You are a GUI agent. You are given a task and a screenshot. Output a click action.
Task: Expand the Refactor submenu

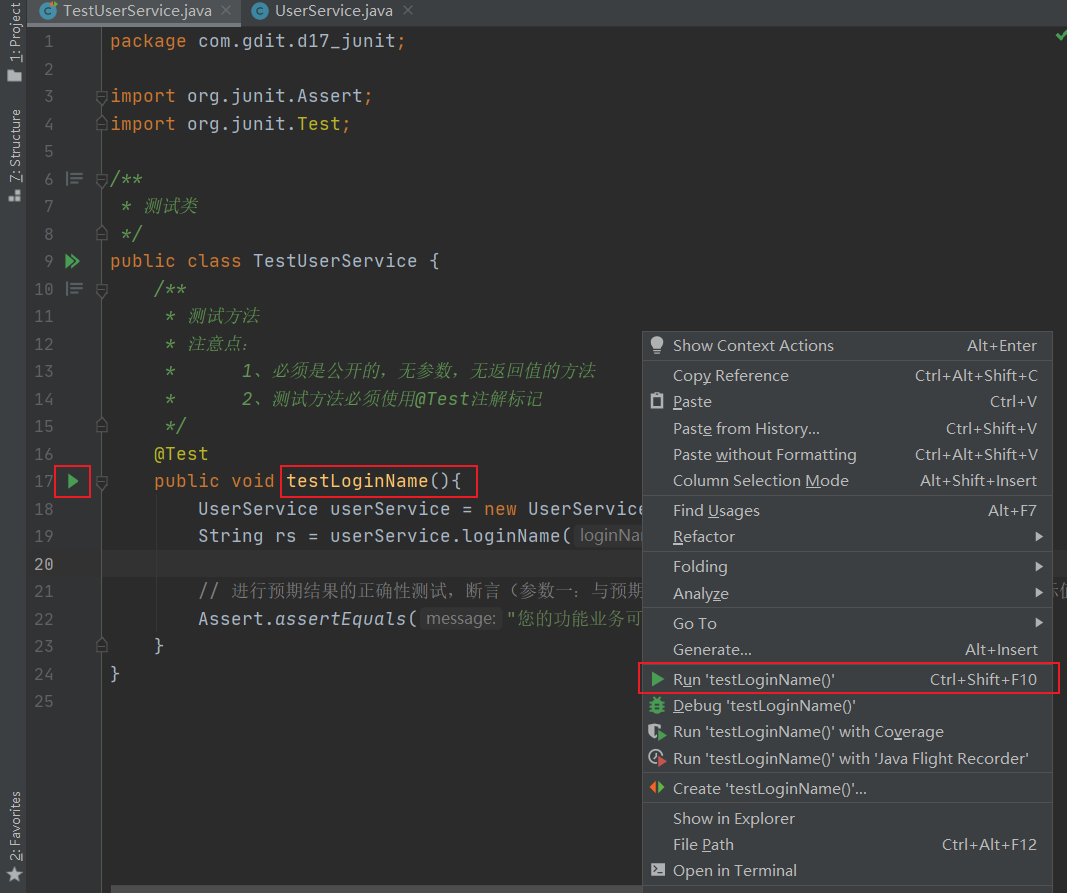703,537
